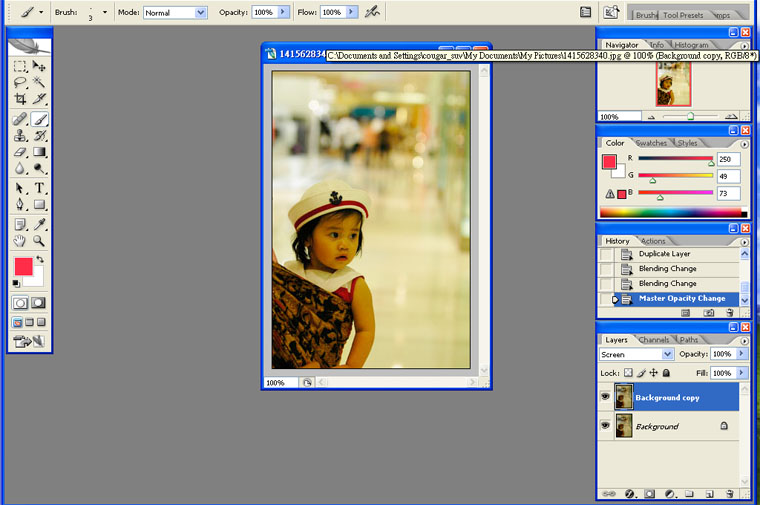The width and height of the screenshot is (760, 505).
Task: Select the Crop tool
Action: [20, 99]
